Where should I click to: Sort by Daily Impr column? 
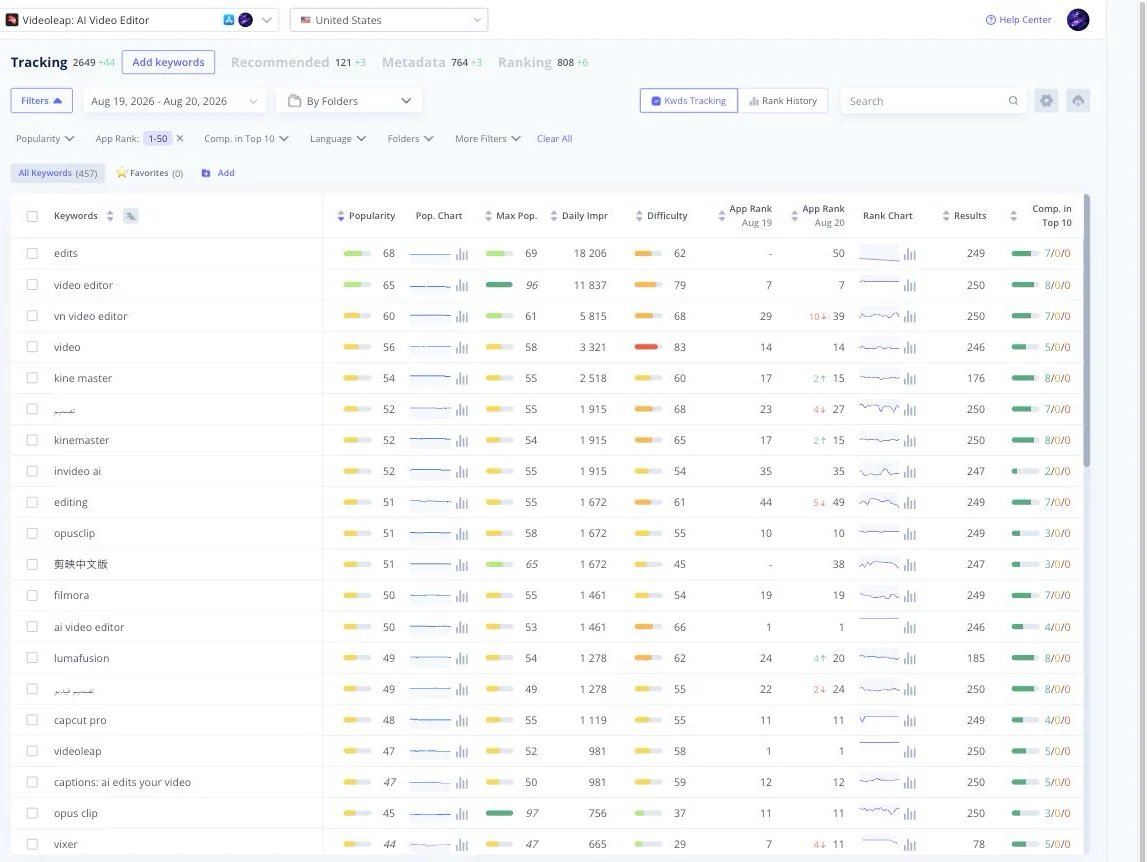(x=554, y=216)
